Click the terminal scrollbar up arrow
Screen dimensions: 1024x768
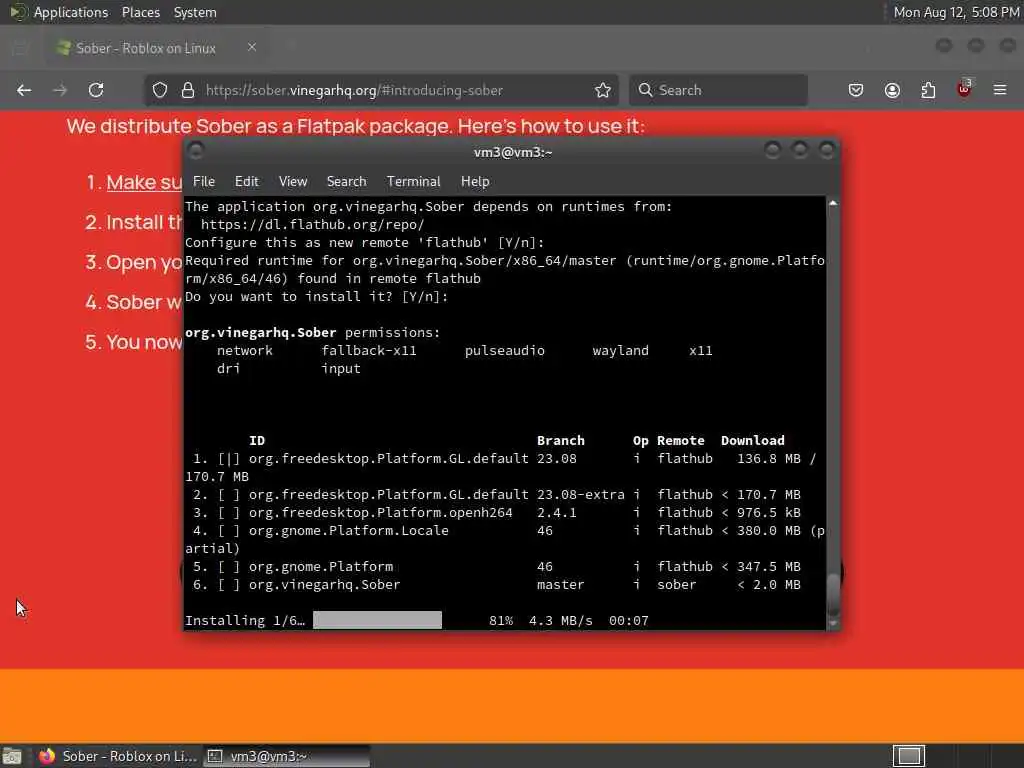tap(833, 204)
